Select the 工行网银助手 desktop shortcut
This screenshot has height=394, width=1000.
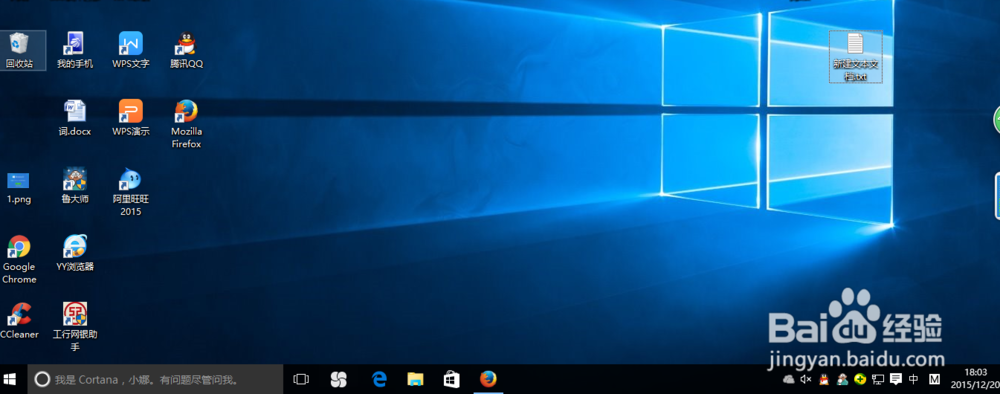(75, 327)
